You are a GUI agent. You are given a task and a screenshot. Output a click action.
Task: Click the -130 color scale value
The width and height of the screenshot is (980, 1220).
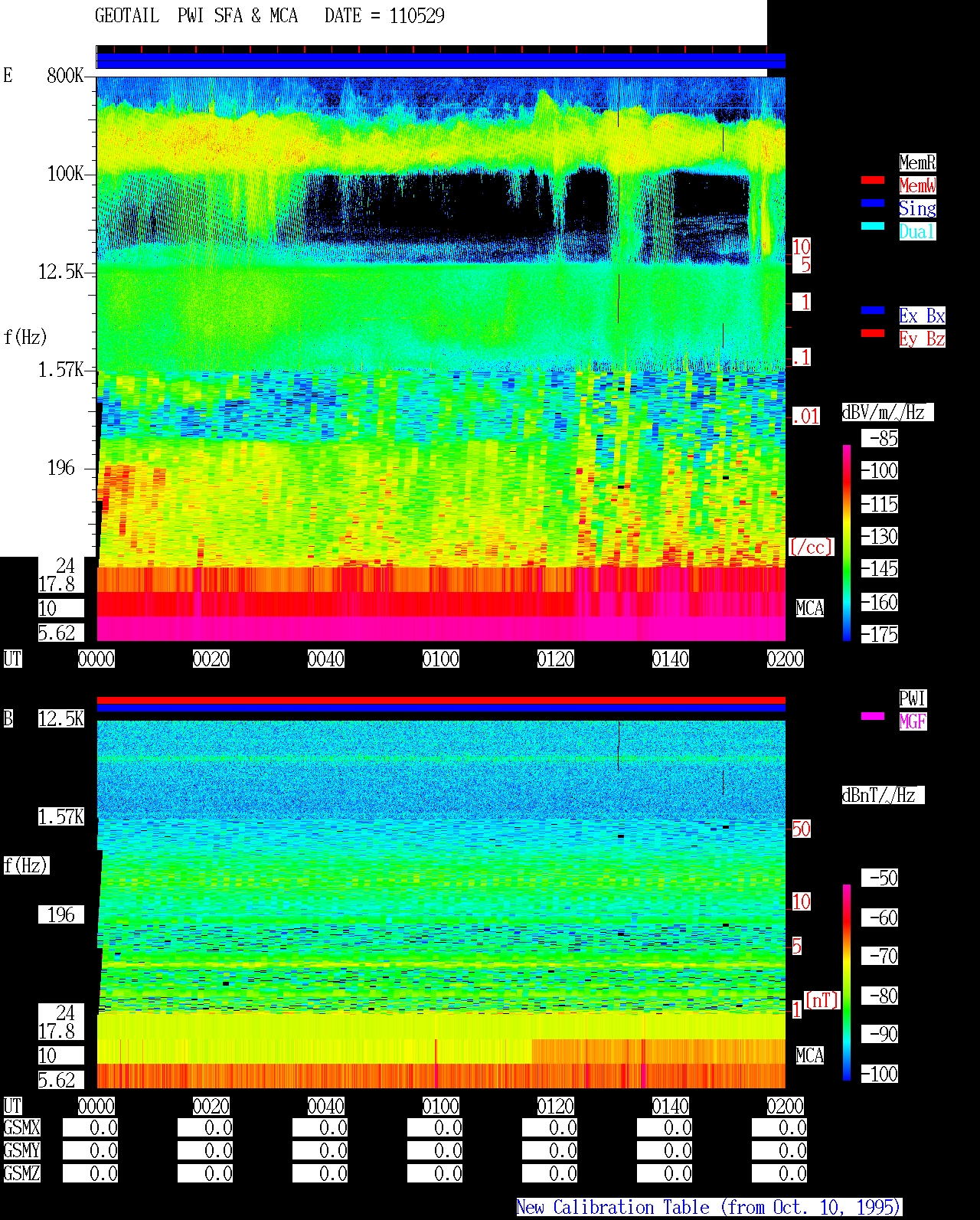(880, 536)
